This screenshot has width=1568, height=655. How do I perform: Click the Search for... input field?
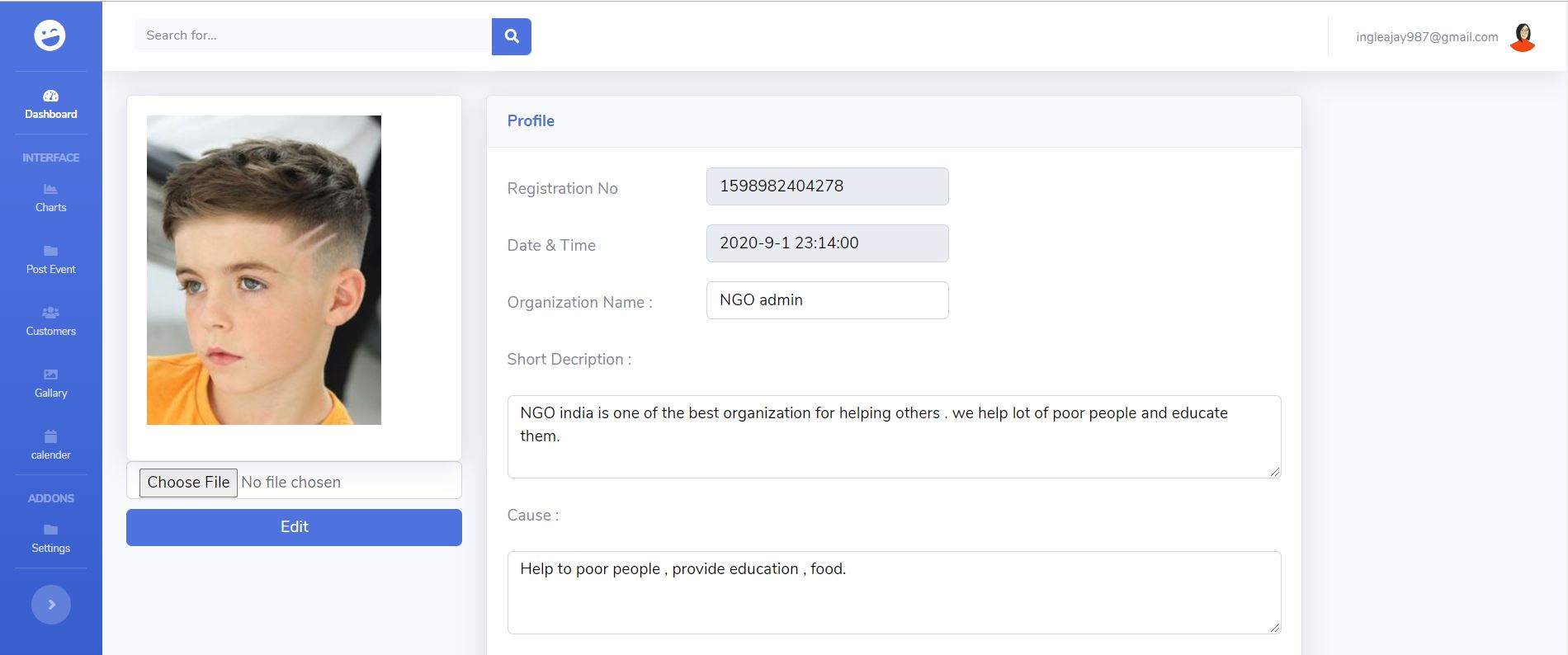coord(313,35)
